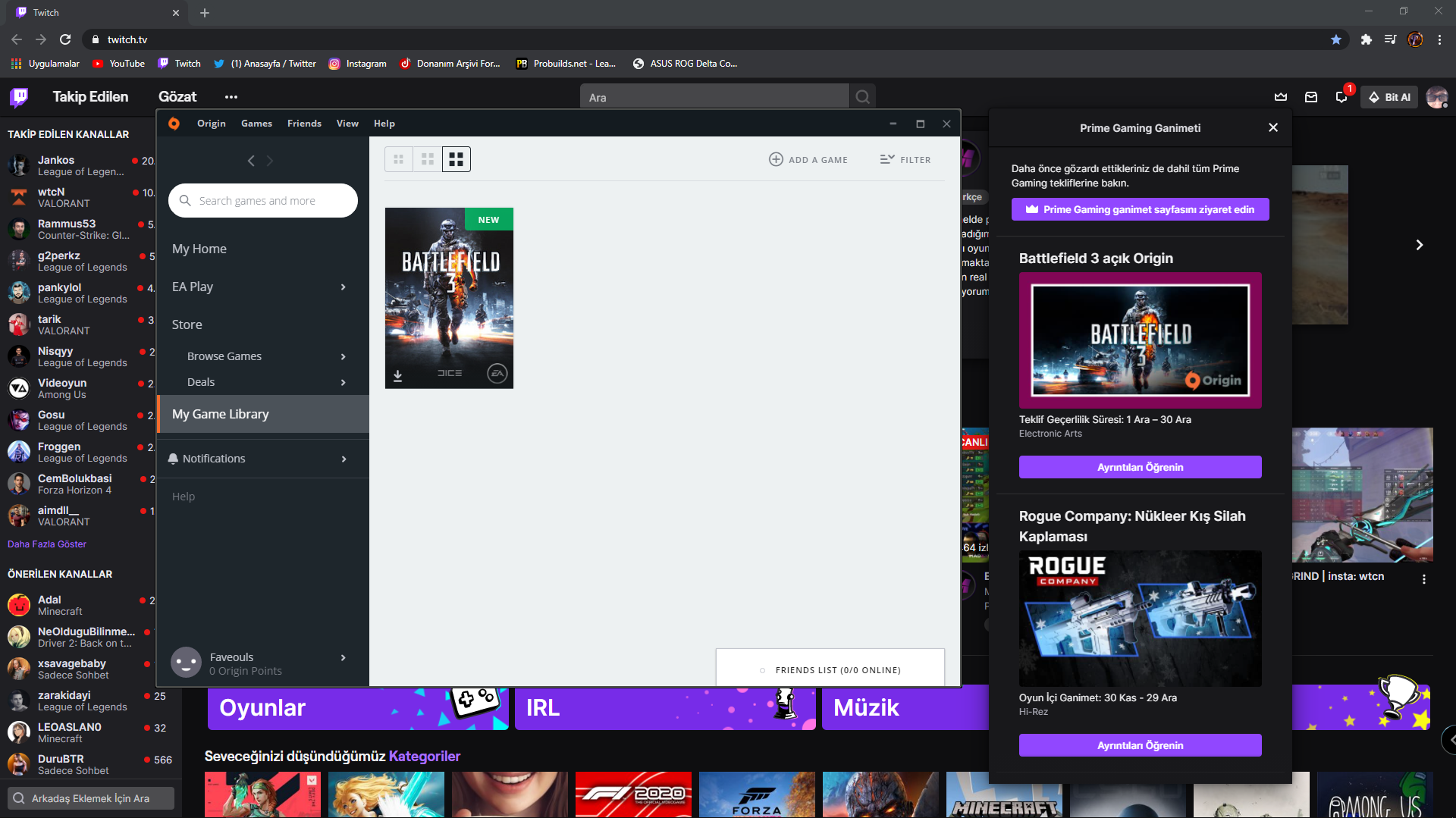Viewport: 1456px width, 818px height.
Task: Click Twitch Ara search field
Action: click(x=714, y=97)
